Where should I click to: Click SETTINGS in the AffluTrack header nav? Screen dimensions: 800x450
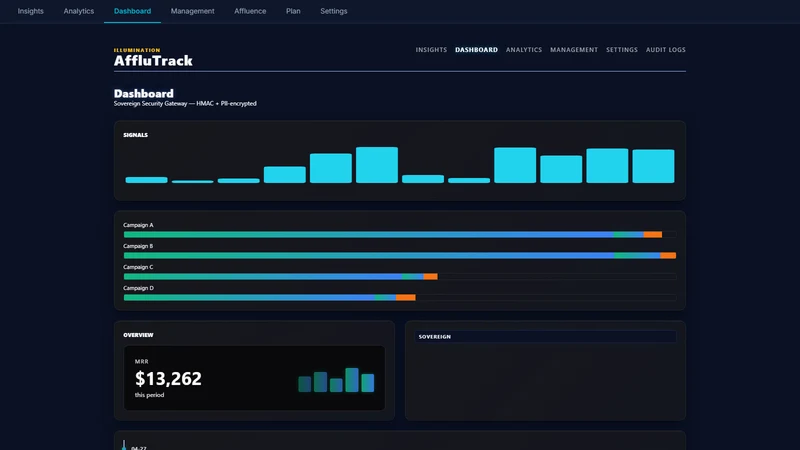coord(622,50)
